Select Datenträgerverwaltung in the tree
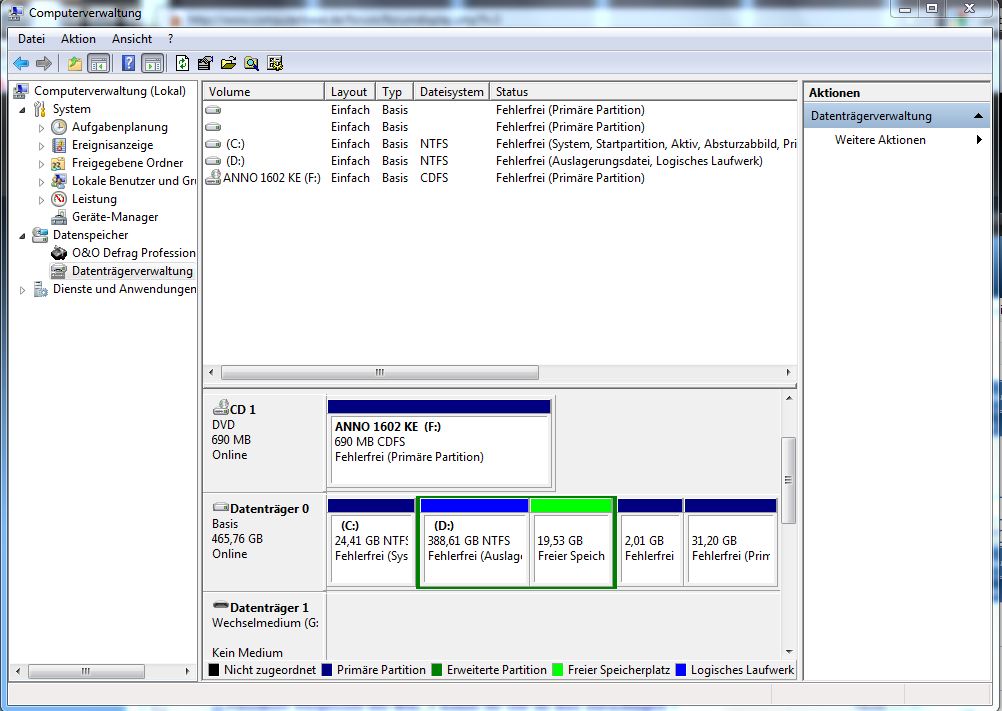 (x=132, y=271)
